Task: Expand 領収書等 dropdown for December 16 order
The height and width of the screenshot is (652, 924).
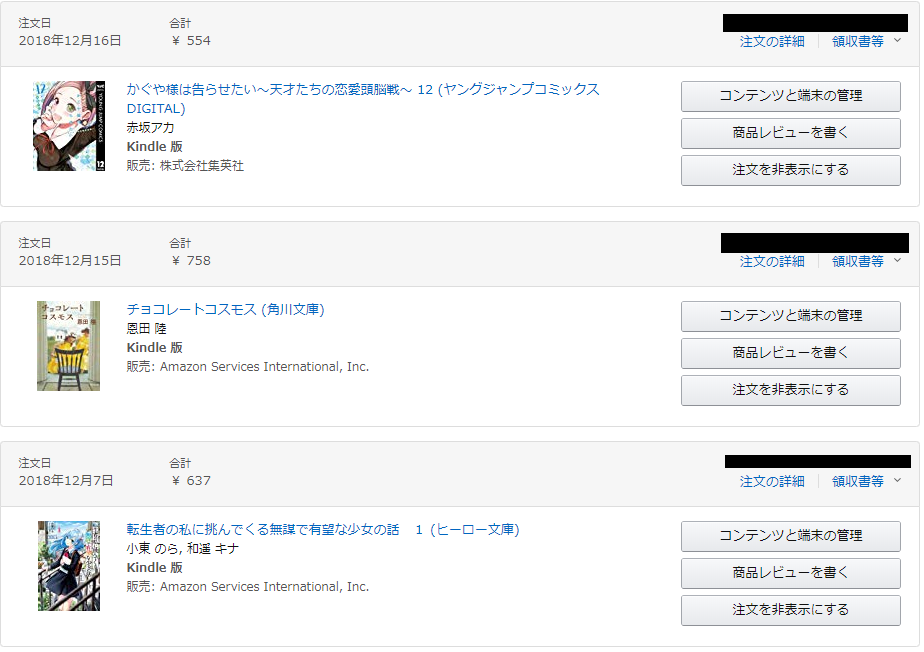Action: click(x=866, y=41)
